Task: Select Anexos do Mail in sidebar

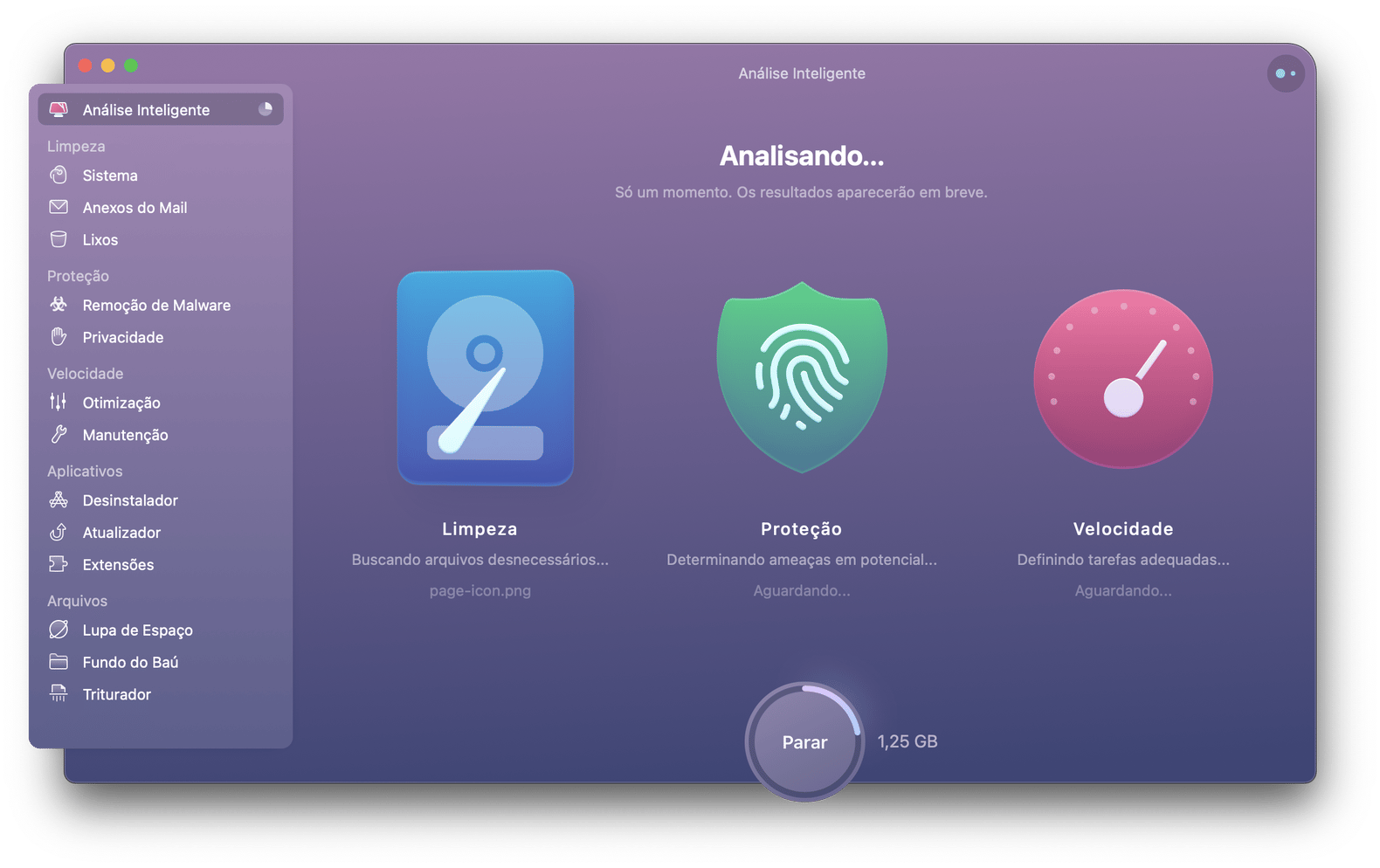Action: point(161,207)
